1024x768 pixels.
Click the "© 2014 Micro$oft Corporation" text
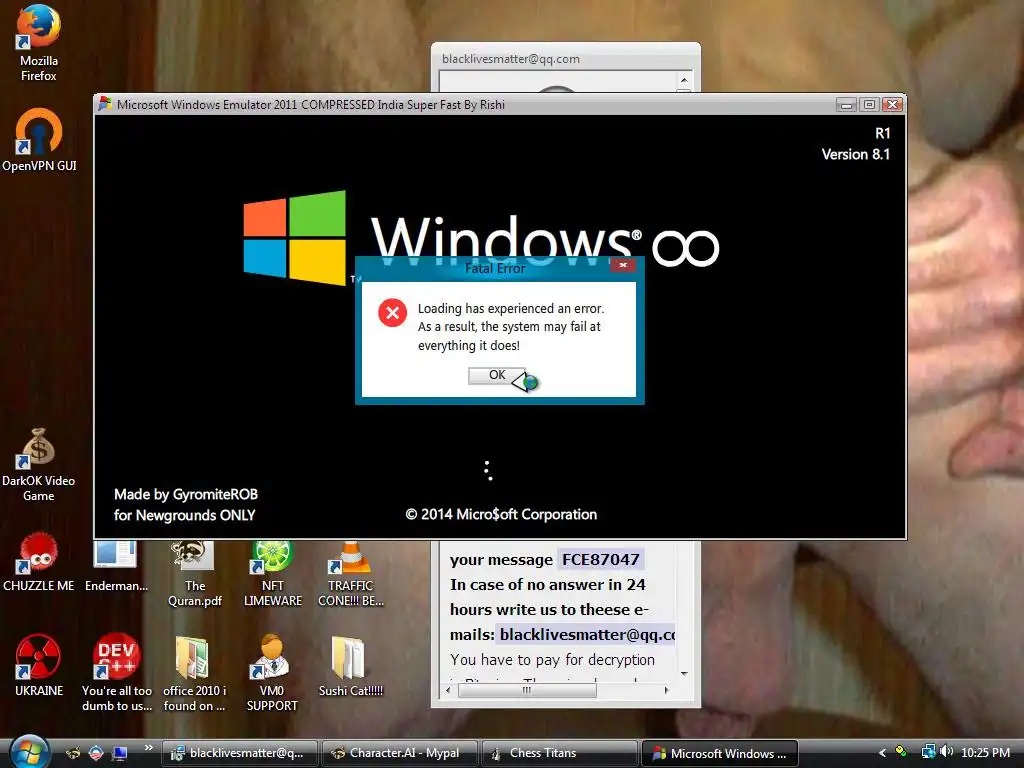coord(501,515)
